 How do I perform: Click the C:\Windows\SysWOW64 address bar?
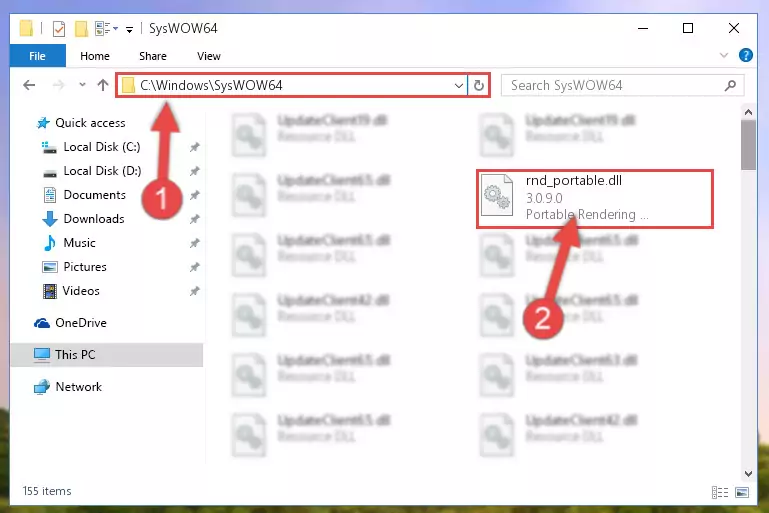pos(292,85)
